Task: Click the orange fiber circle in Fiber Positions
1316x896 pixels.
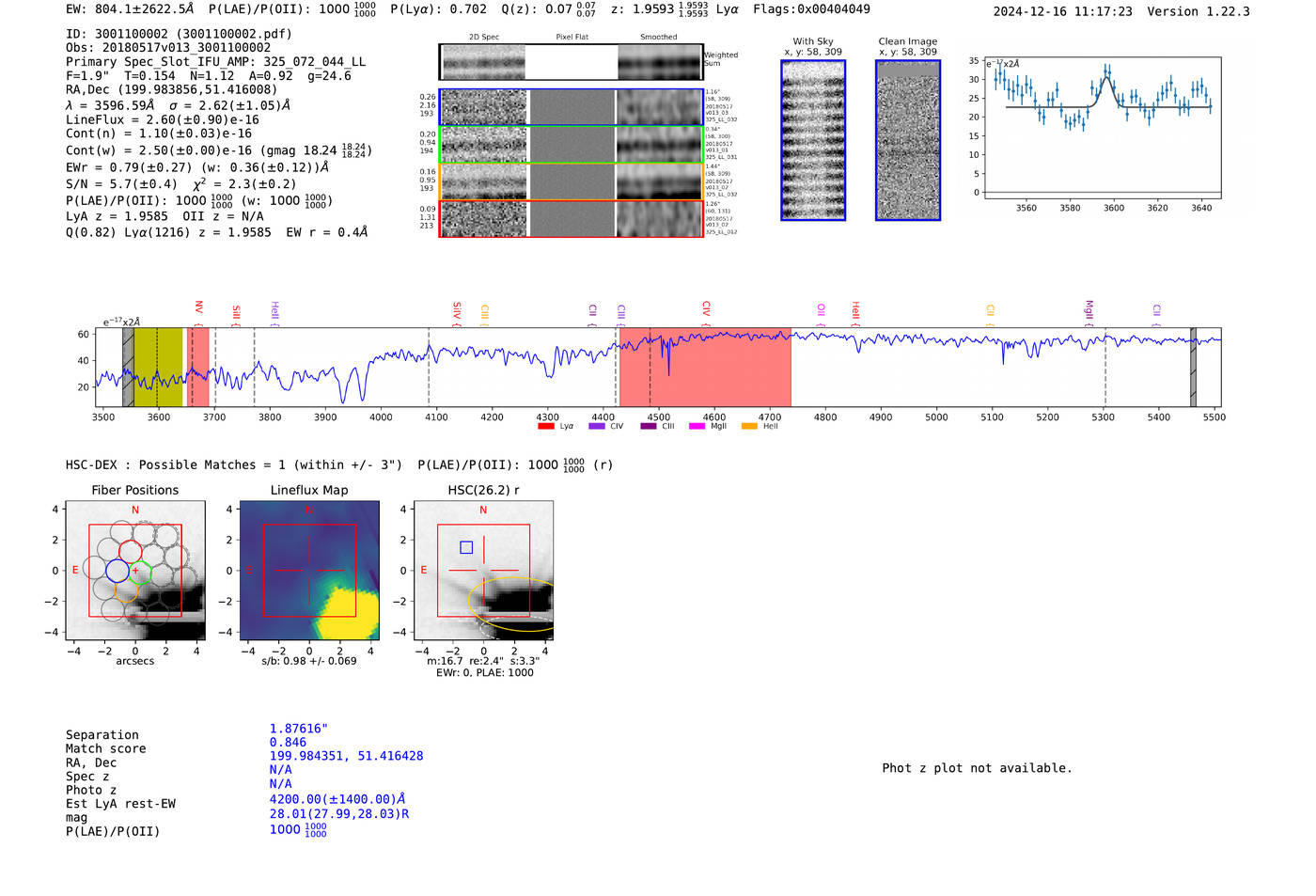Action: (127, 590)
